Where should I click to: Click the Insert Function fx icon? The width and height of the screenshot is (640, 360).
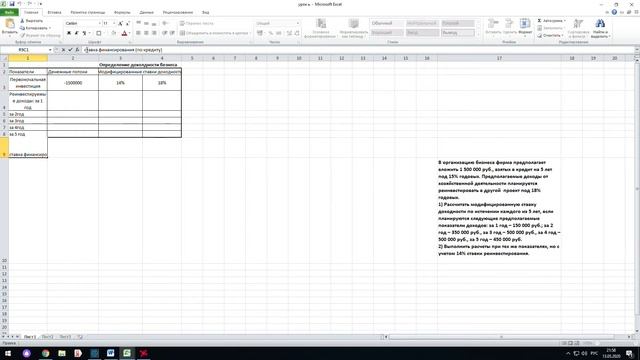click(x=77, y=50)
